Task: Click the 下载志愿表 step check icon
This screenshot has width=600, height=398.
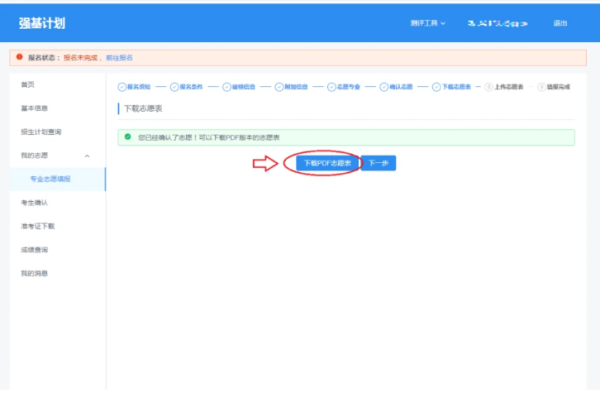Action: tap(436, 87)
